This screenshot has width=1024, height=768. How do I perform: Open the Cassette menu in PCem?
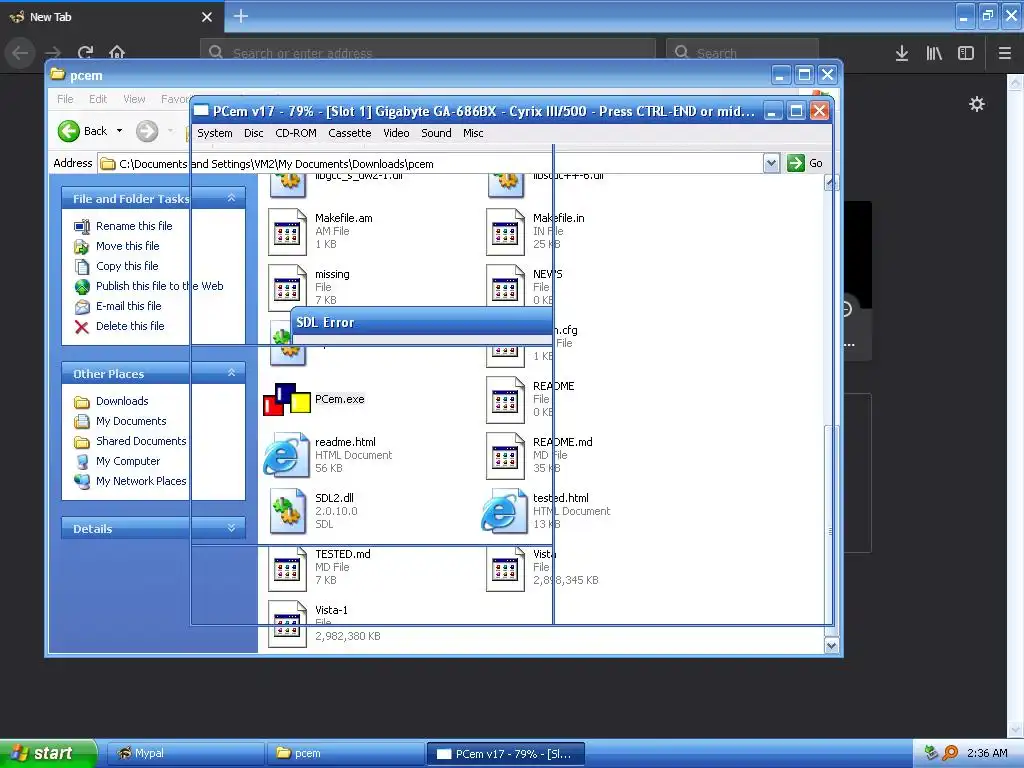349,133
